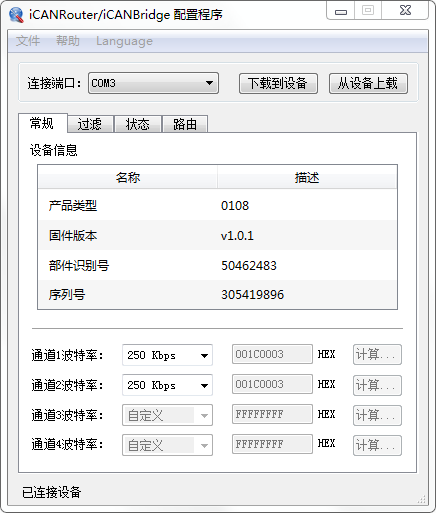Open the 文件 menu
436x513 pixels.
(x=28, y=41)
